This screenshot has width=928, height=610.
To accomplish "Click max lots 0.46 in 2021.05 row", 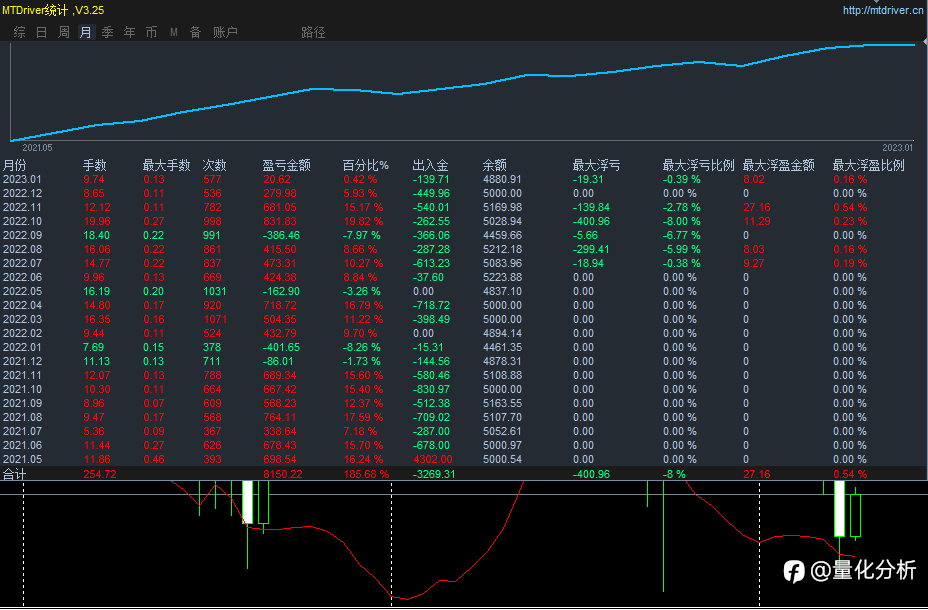I will pyautogui.click(x=154, y=459).
